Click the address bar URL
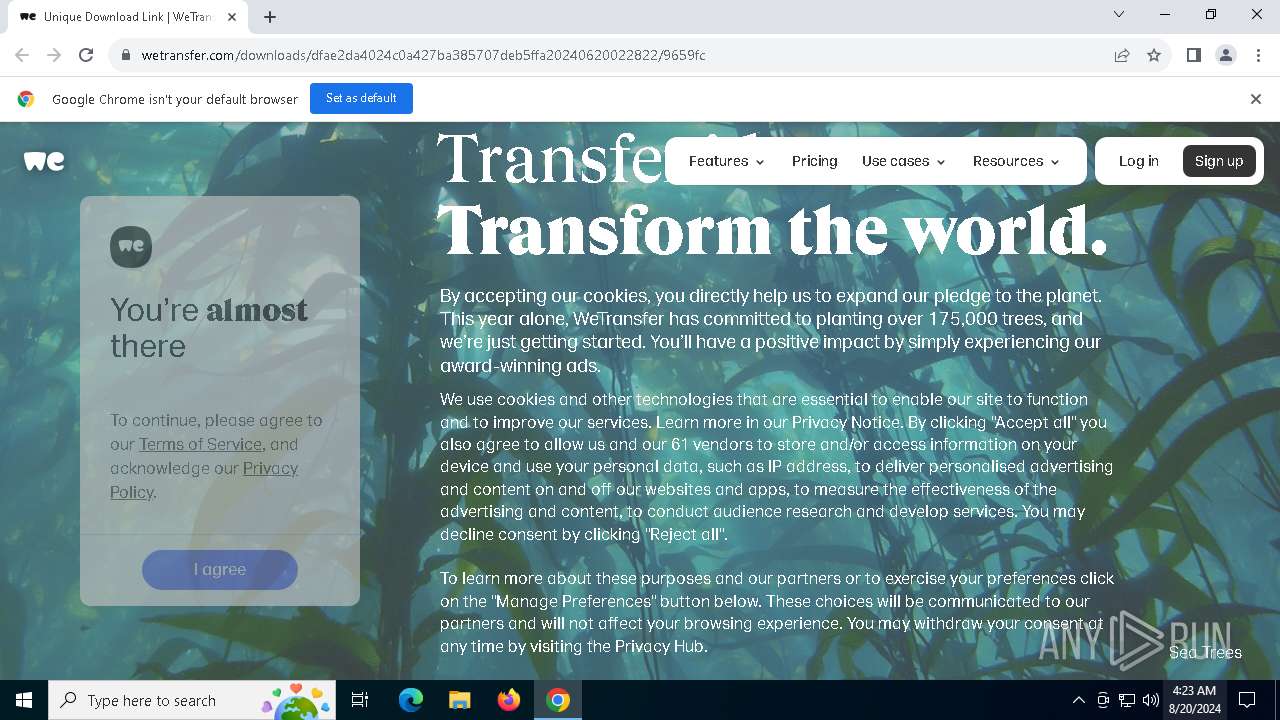 424,55
